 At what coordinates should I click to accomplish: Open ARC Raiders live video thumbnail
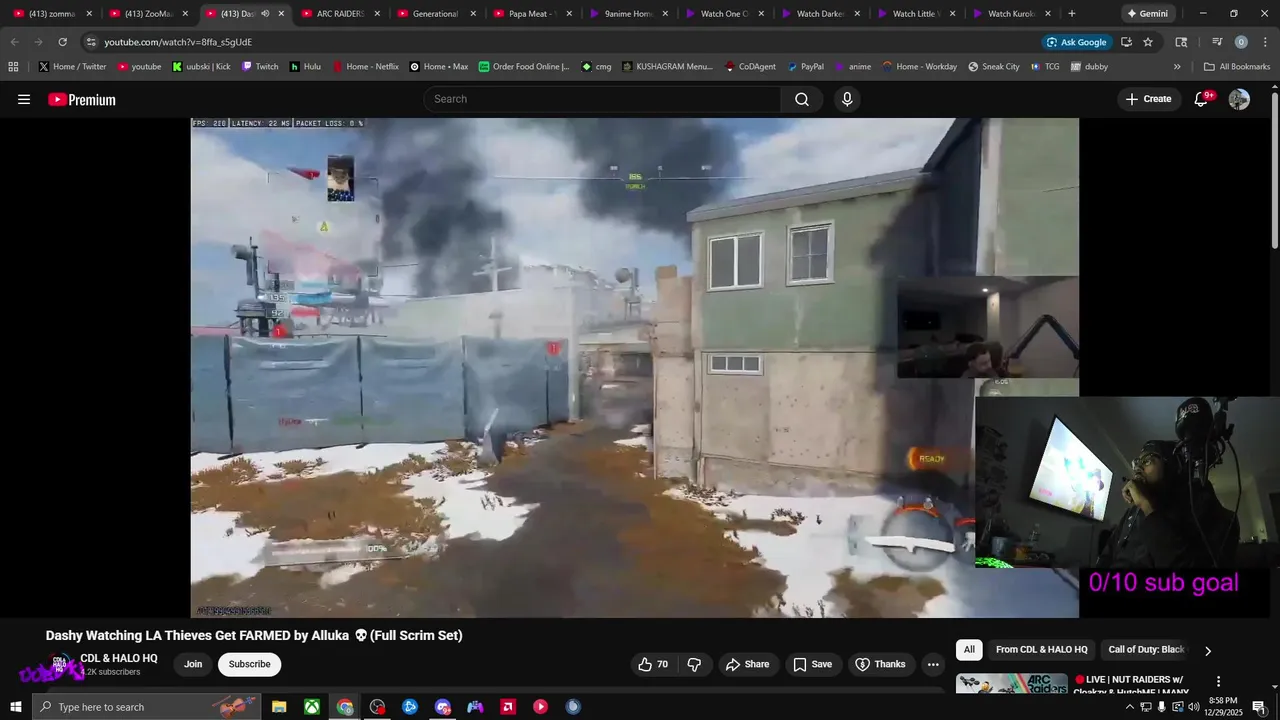click(1011, 683)
